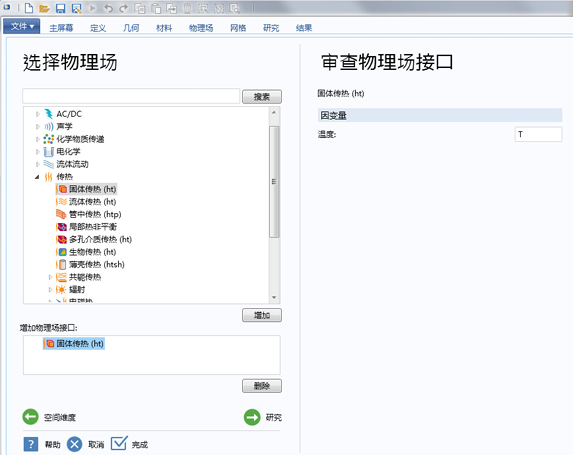573x455 pixels.
Task: Click the Save As icon
Action: (76, 8)
